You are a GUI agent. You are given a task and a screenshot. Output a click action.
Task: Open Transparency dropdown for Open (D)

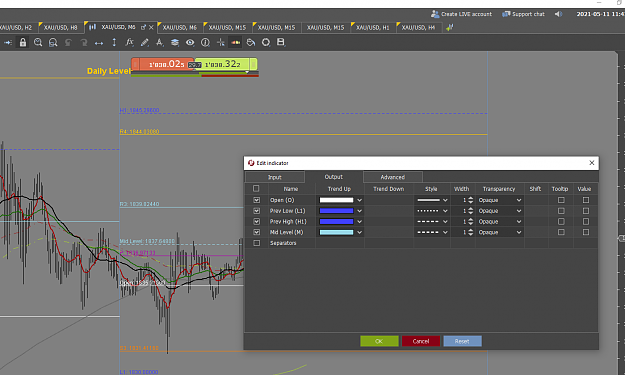pos(500,200)
